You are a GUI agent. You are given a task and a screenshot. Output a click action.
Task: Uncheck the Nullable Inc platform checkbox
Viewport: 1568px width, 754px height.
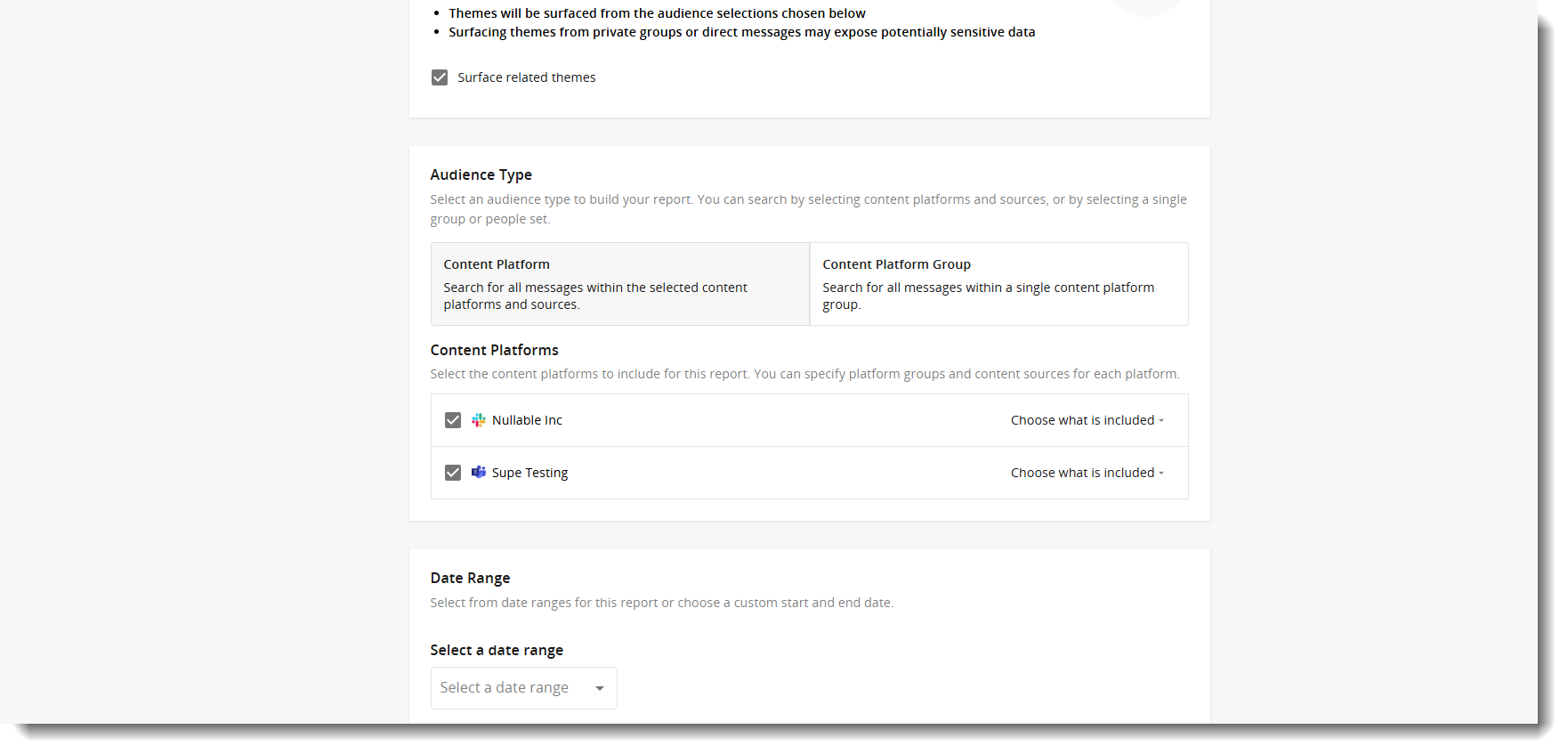click(453, 420)
